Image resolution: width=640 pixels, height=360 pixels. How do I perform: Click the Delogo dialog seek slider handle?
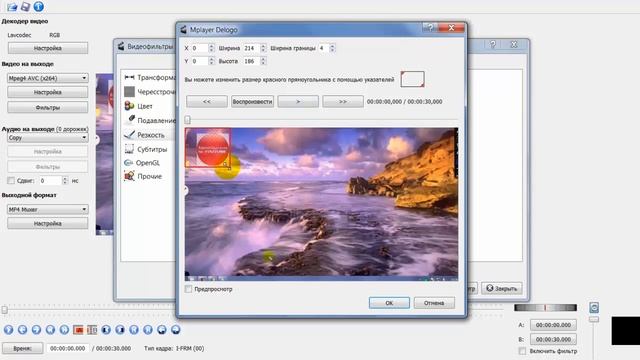(187, 120)
